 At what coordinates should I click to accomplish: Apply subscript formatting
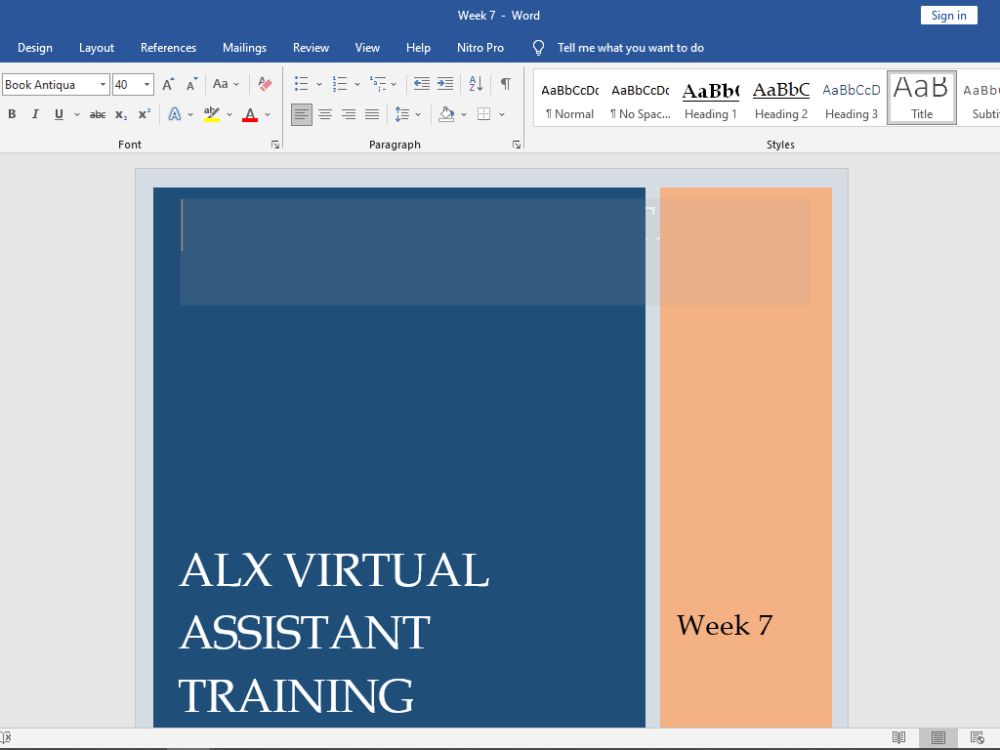click(x=121, y=114)
